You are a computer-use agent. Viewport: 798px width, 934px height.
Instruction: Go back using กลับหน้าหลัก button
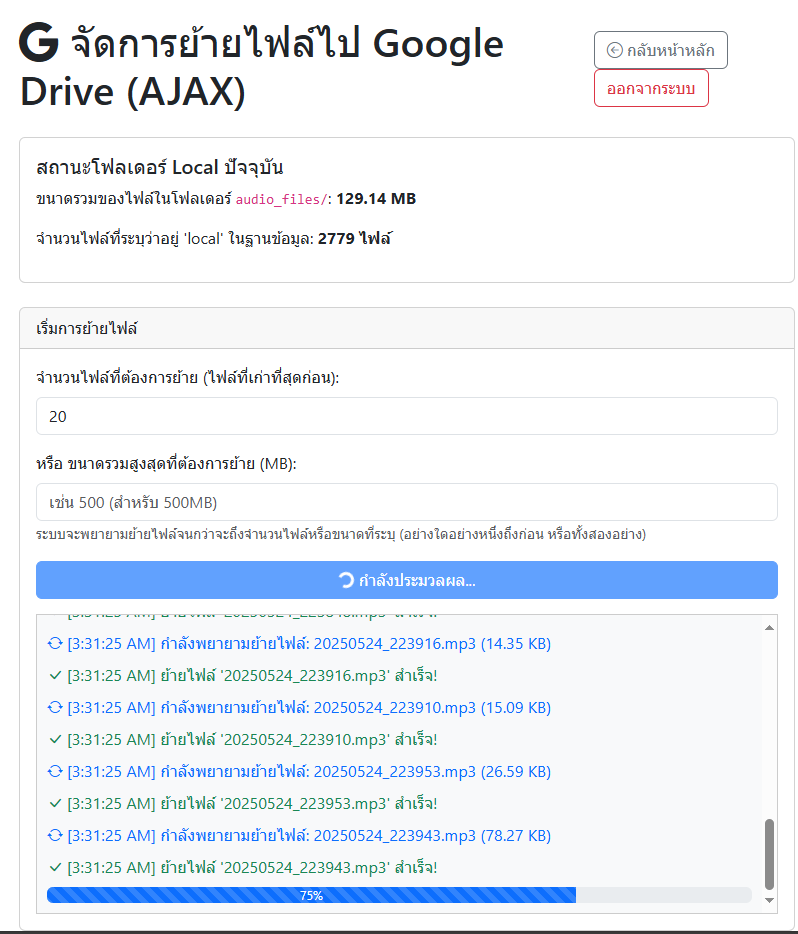(660, 50)
